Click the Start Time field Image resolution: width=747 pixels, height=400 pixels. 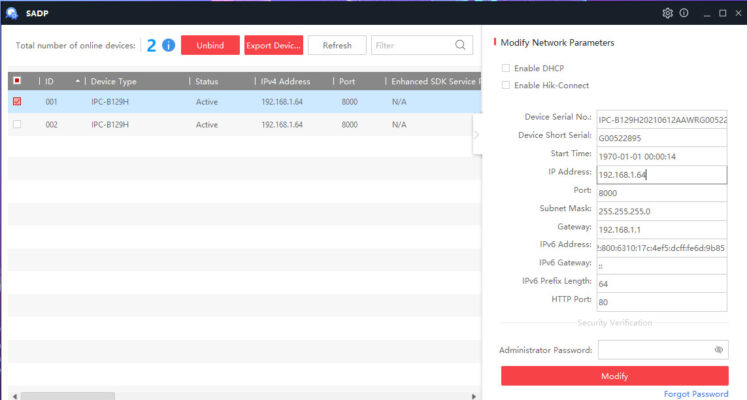coord(662,156)
